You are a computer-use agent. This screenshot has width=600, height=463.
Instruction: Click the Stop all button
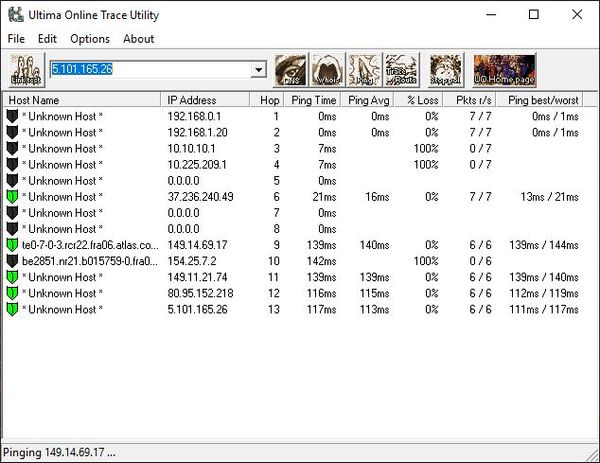point(445,70)
